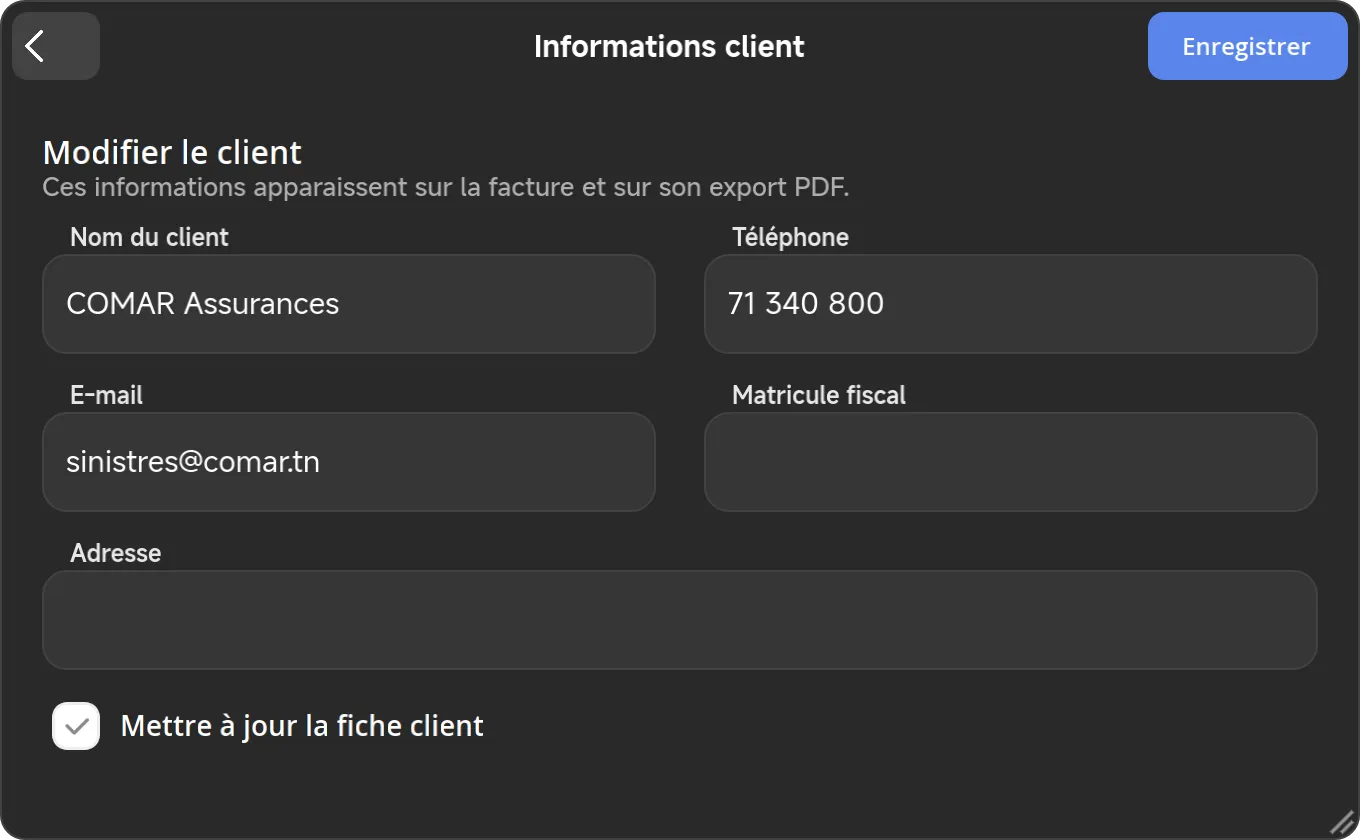Click the Téléphone input field
The height and width of the screenshot is (840, 1360).
coord(1011,304)
